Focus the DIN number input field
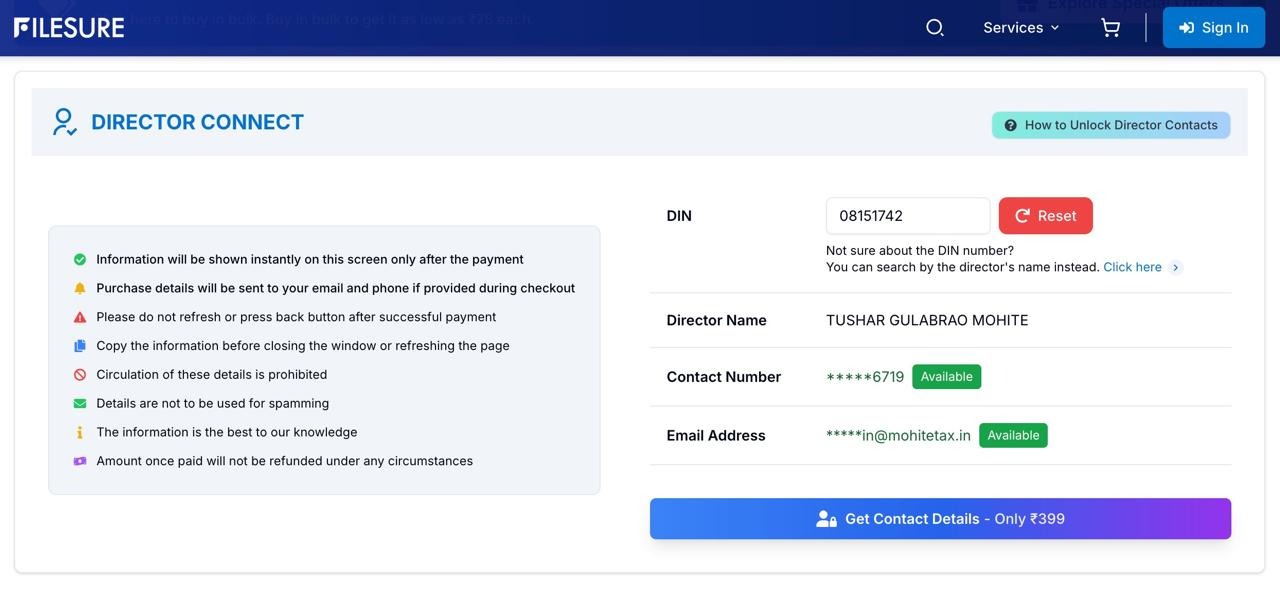Image resolution: width=1280 pixels, height=592 pixels. pos(907,216)
